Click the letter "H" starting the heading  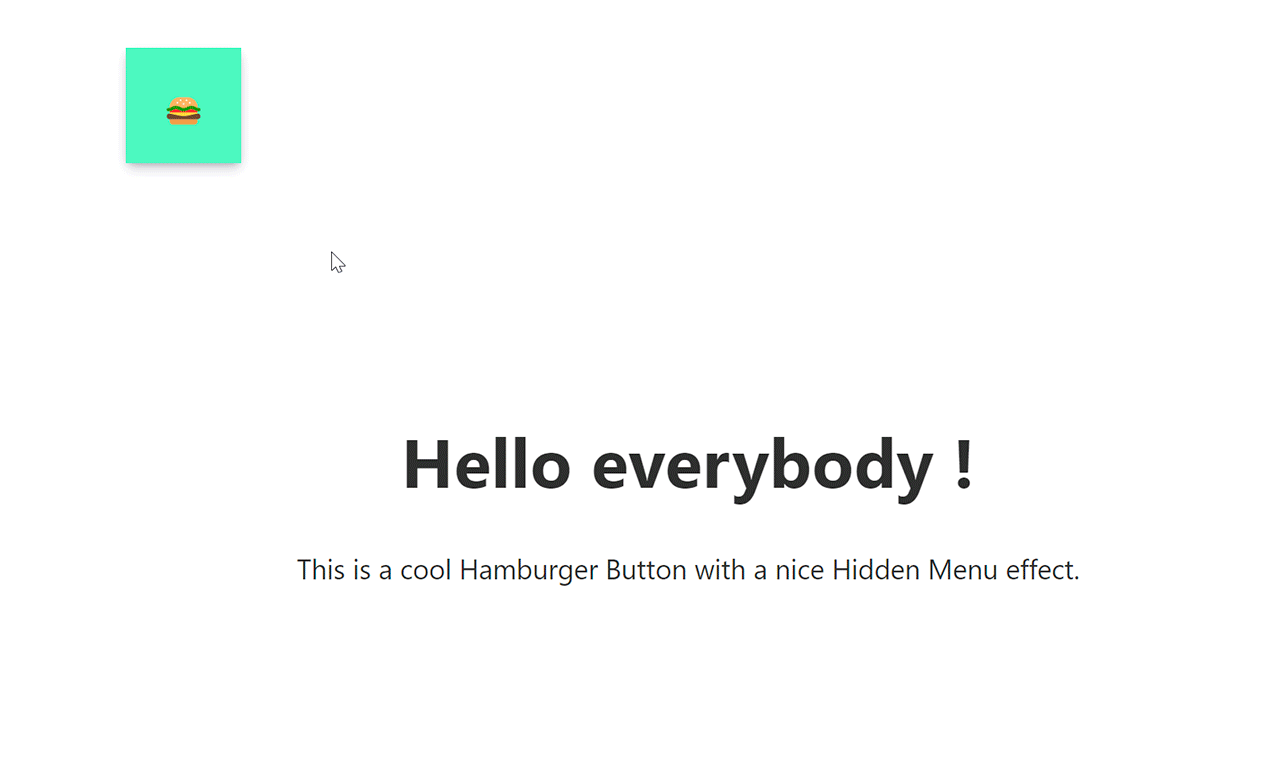pyautogui.click(x=423, y=465)
